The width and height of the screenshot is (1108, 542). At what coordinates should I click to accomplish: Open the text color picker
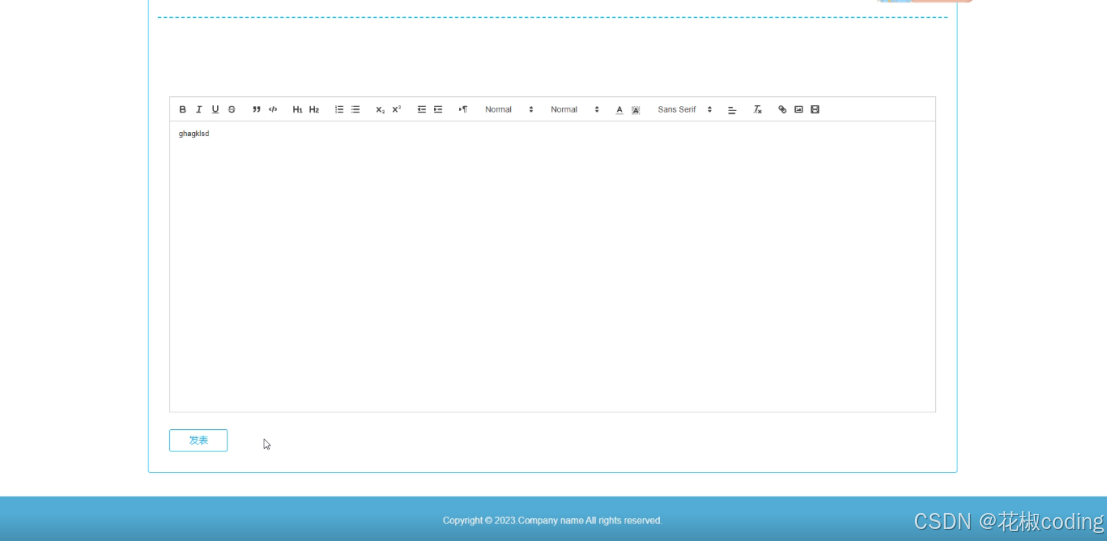point(619,110)
